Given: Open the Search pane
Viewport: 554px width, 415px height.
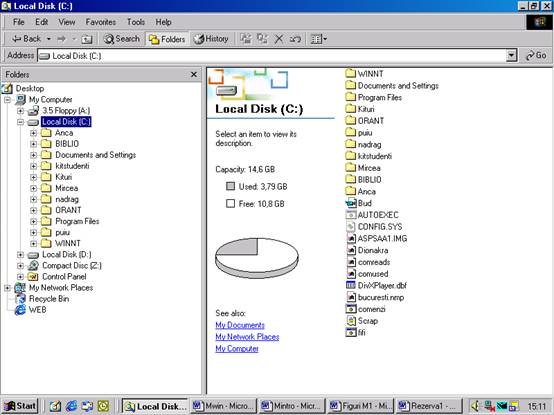Looking at the screenshot, I should tap(121, 39).
